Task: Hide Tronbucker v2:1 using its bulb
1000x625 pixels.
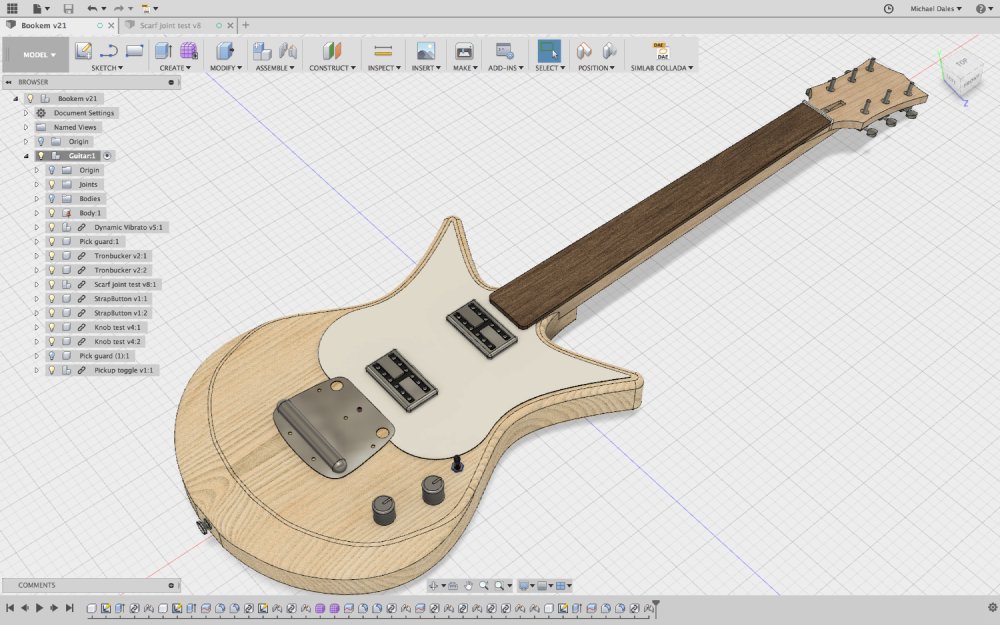Action: tap(52, 256)
